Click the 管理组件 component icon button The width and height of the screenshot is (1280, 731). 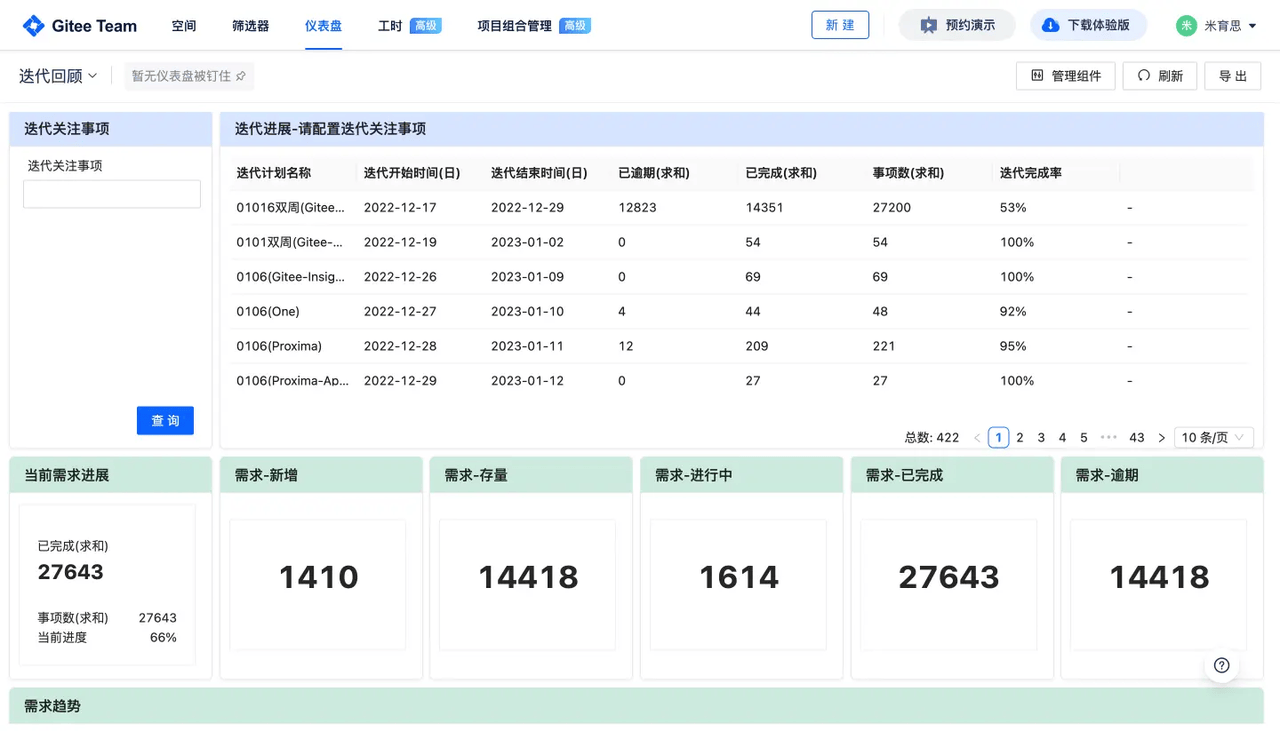[1037, 76]
